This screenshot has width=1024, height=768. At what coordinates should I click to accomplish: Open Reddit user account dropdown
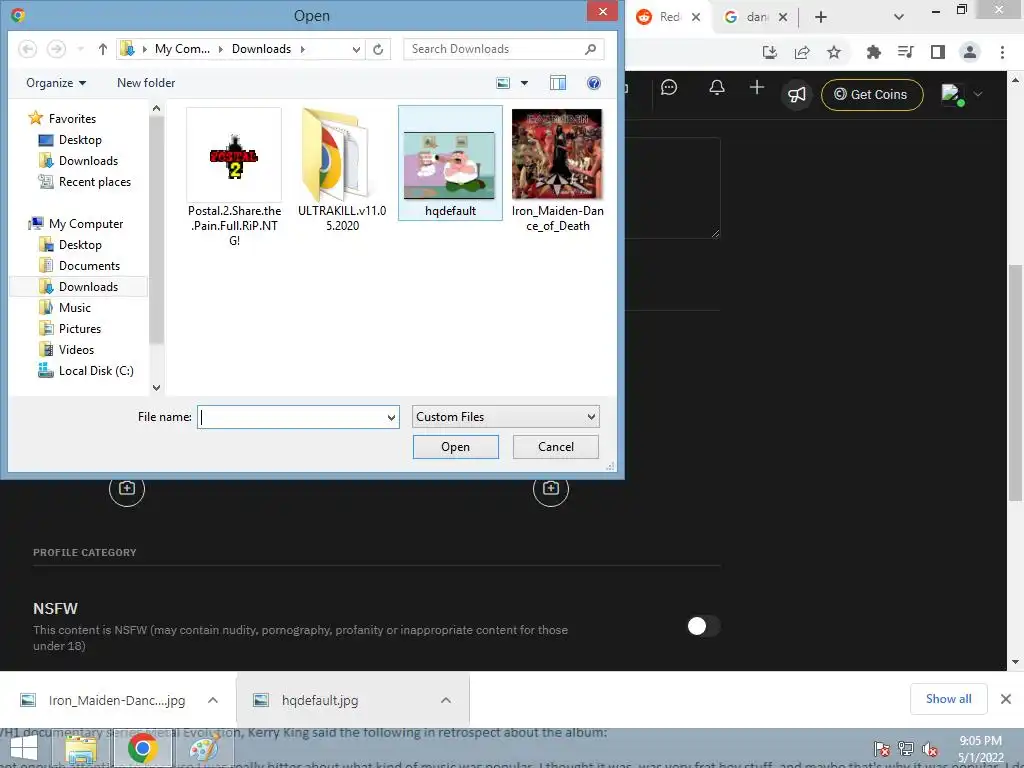coord(961,94)
